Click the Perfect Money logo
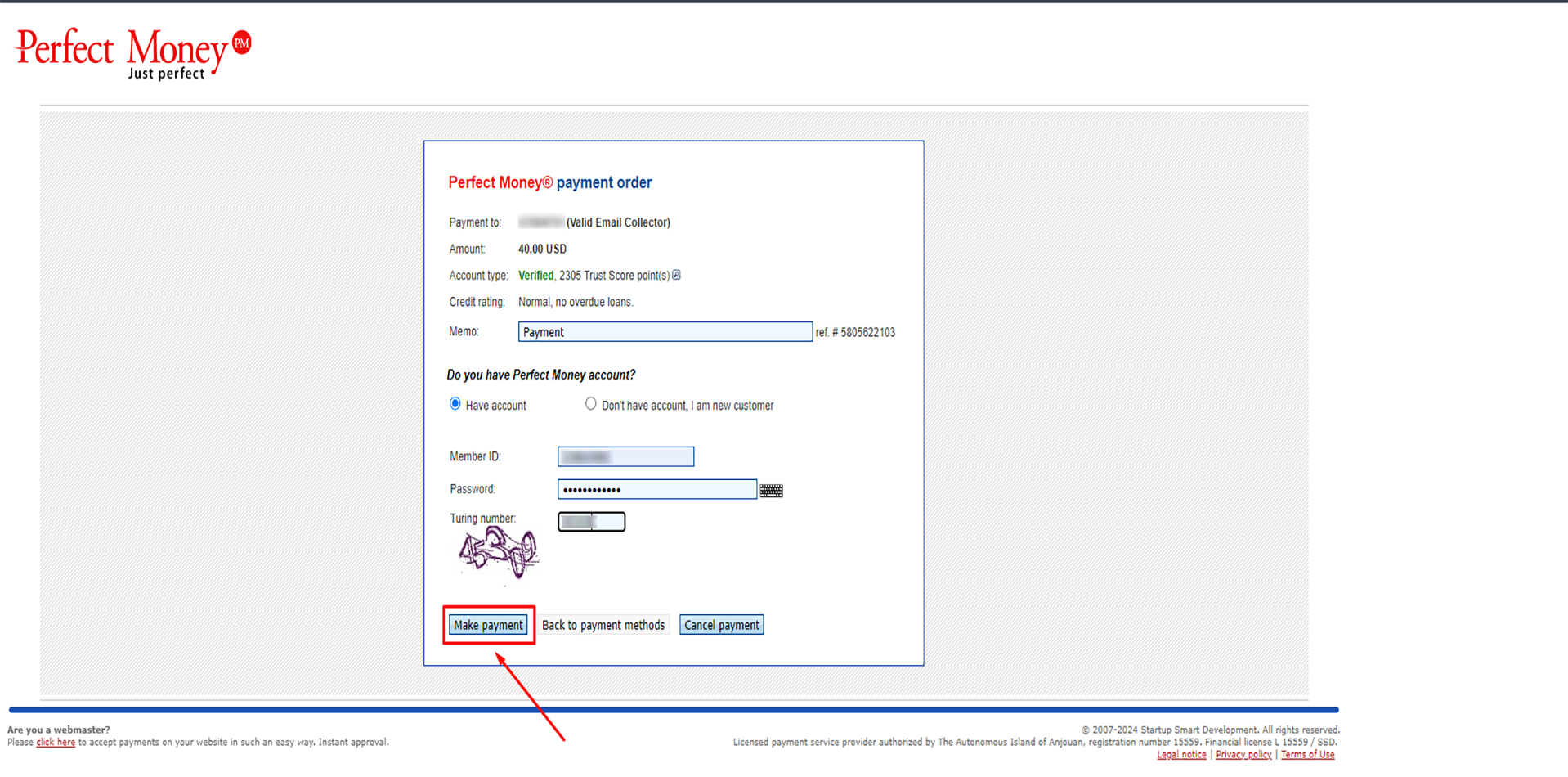 (x=133, y=53)
